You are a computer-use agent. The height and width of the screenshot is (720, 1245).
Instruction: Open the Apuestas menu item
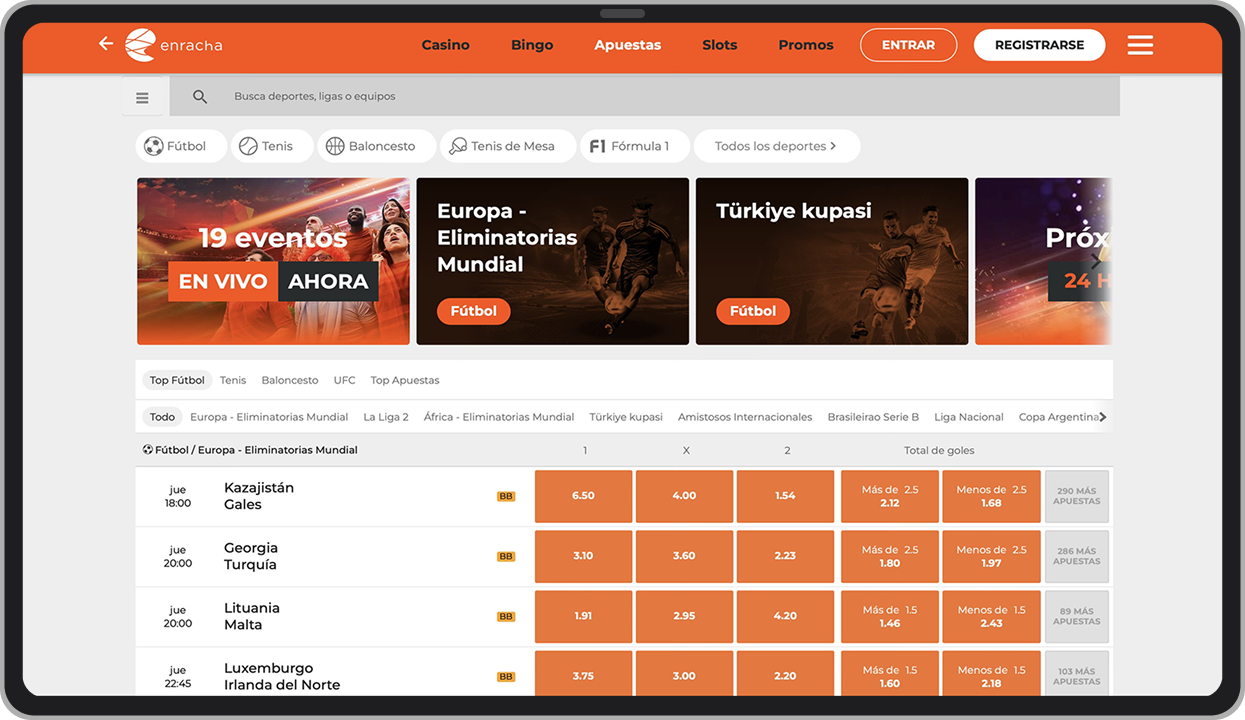click(x=628, y=45)
